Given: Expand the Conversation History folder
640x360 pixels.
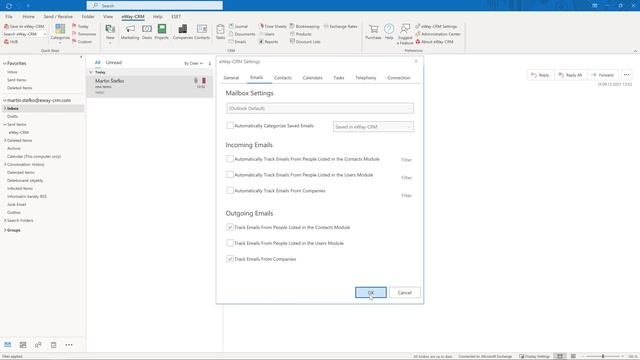Looking at the screenshot, I should pyautogui.click(x=5, y=164).
